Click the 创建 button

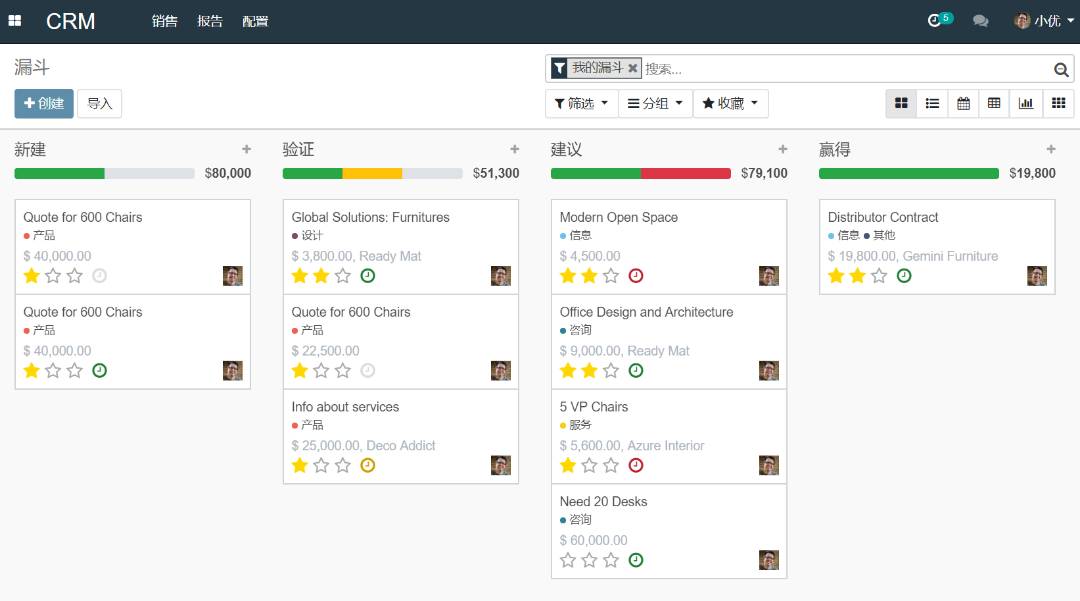44,103
